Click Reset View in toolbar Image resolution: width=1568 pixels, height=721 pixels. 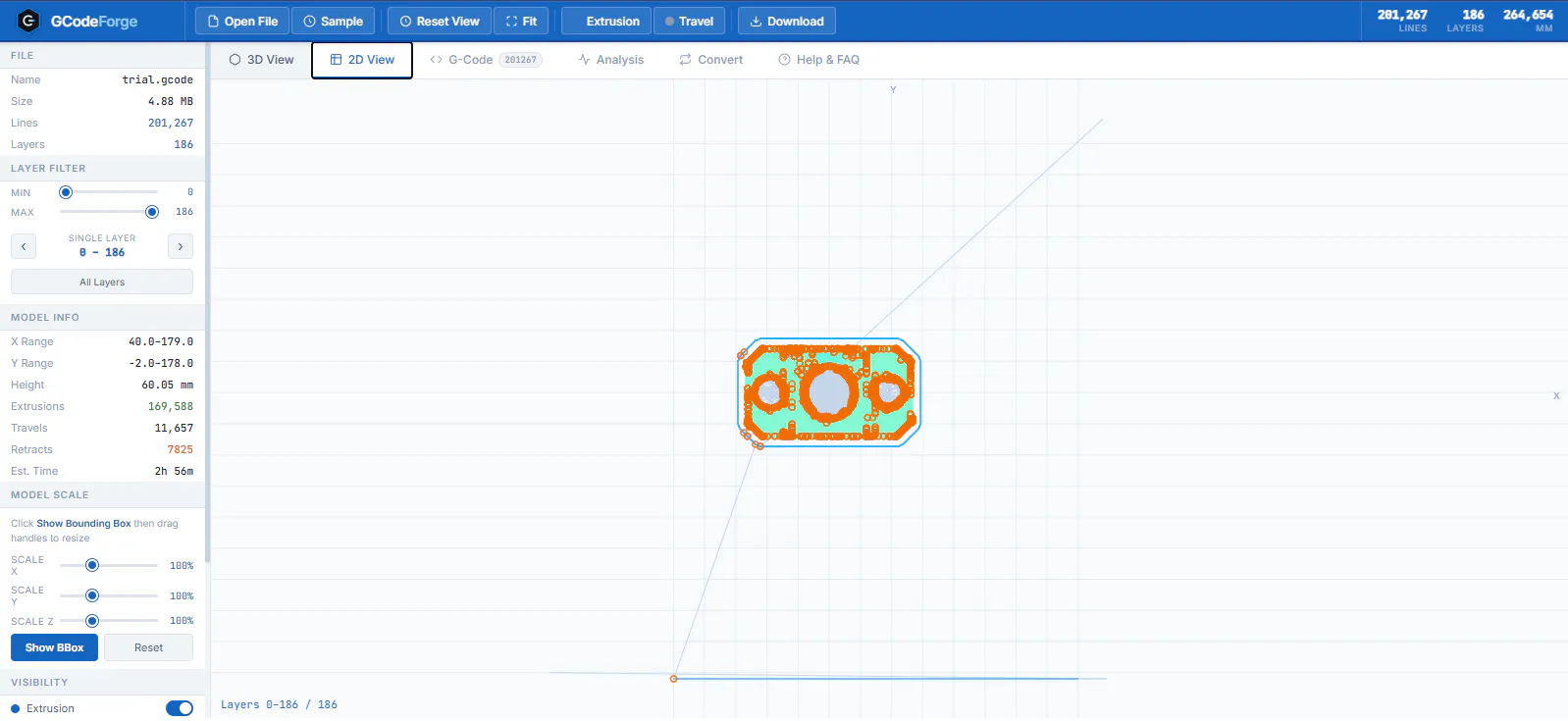(x=440, y=21)
